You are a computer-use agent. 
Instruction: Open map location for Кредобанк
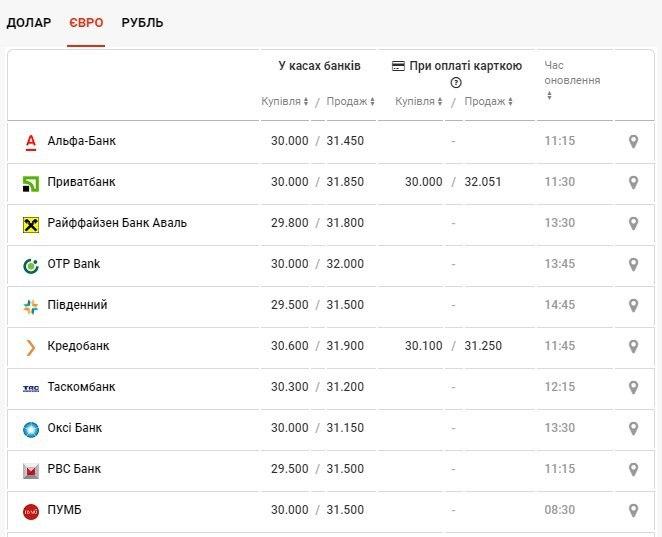coord(632,346)
